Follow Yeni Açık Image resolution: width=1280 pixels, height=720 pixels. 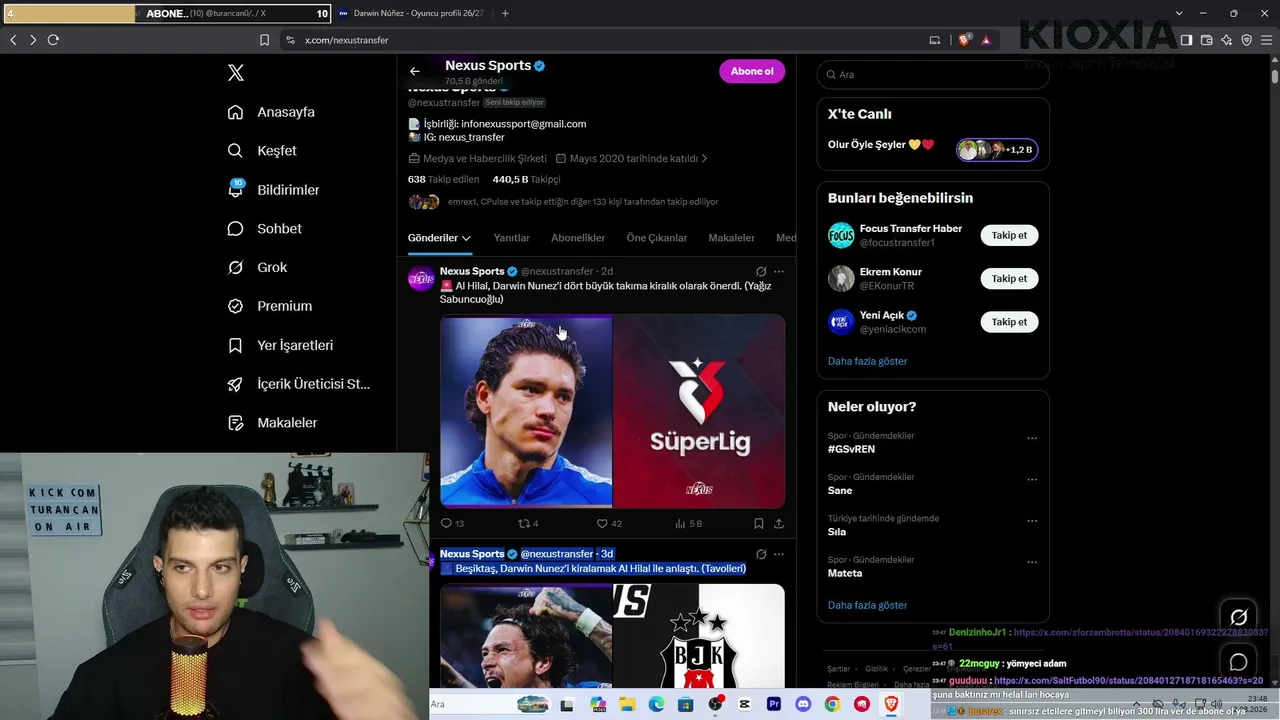[x=1009, y=322]
